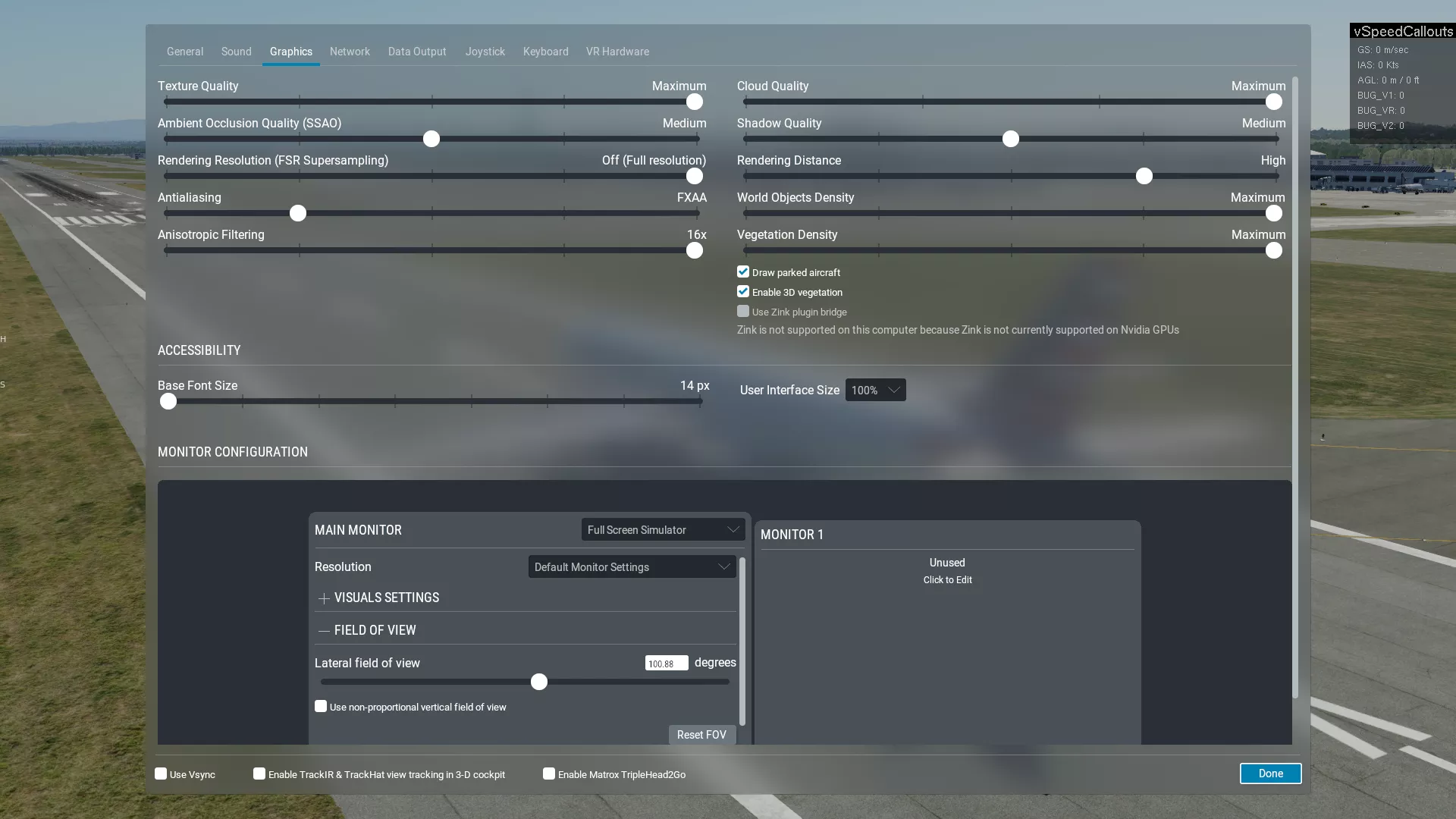Expand the VISUALS SETTINGS section
This screenshot has height=819, width=1456.
[x=324, y=598]
